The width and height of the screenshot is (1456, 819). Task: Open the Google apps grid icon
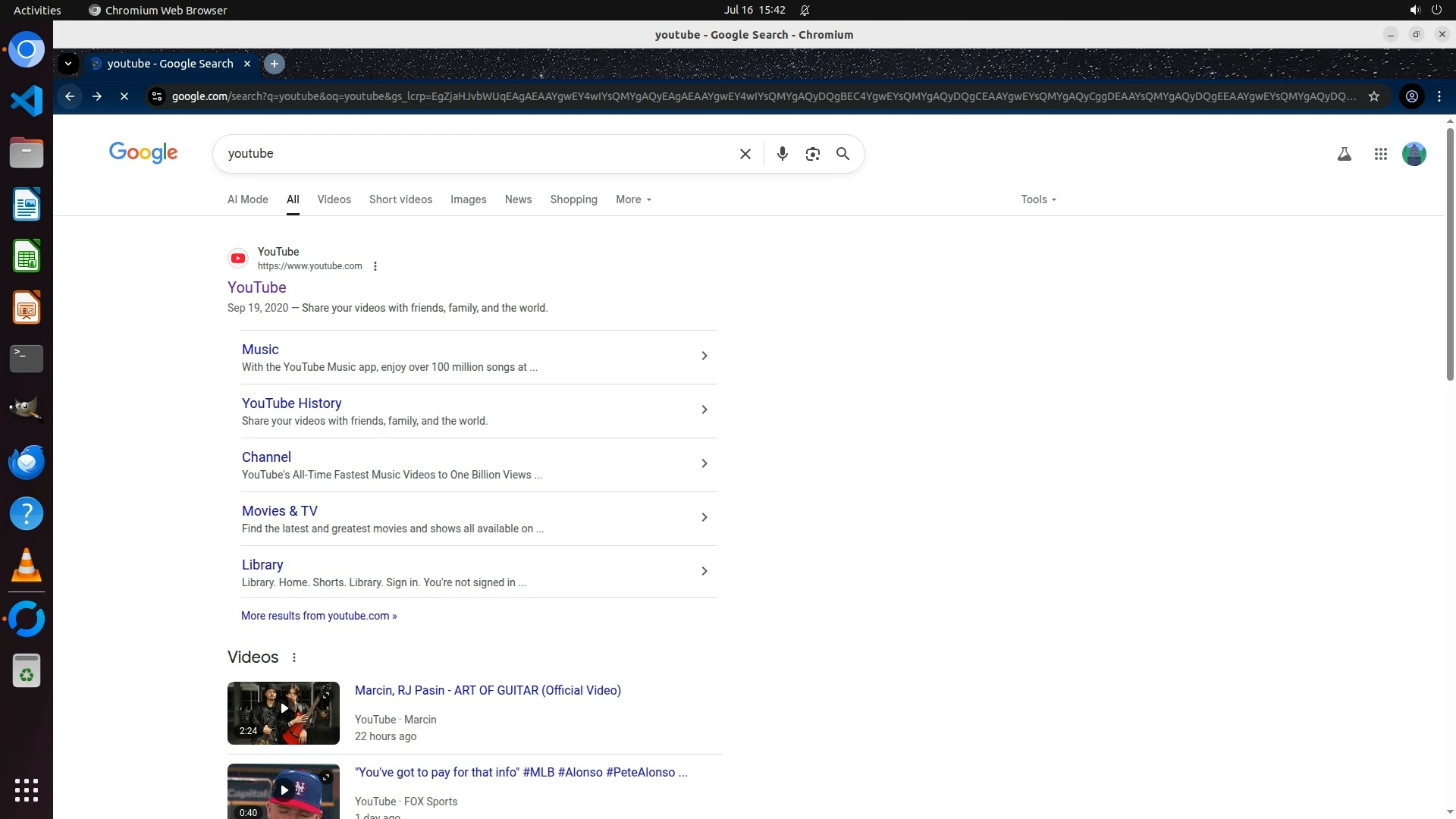coord(1380,154)
